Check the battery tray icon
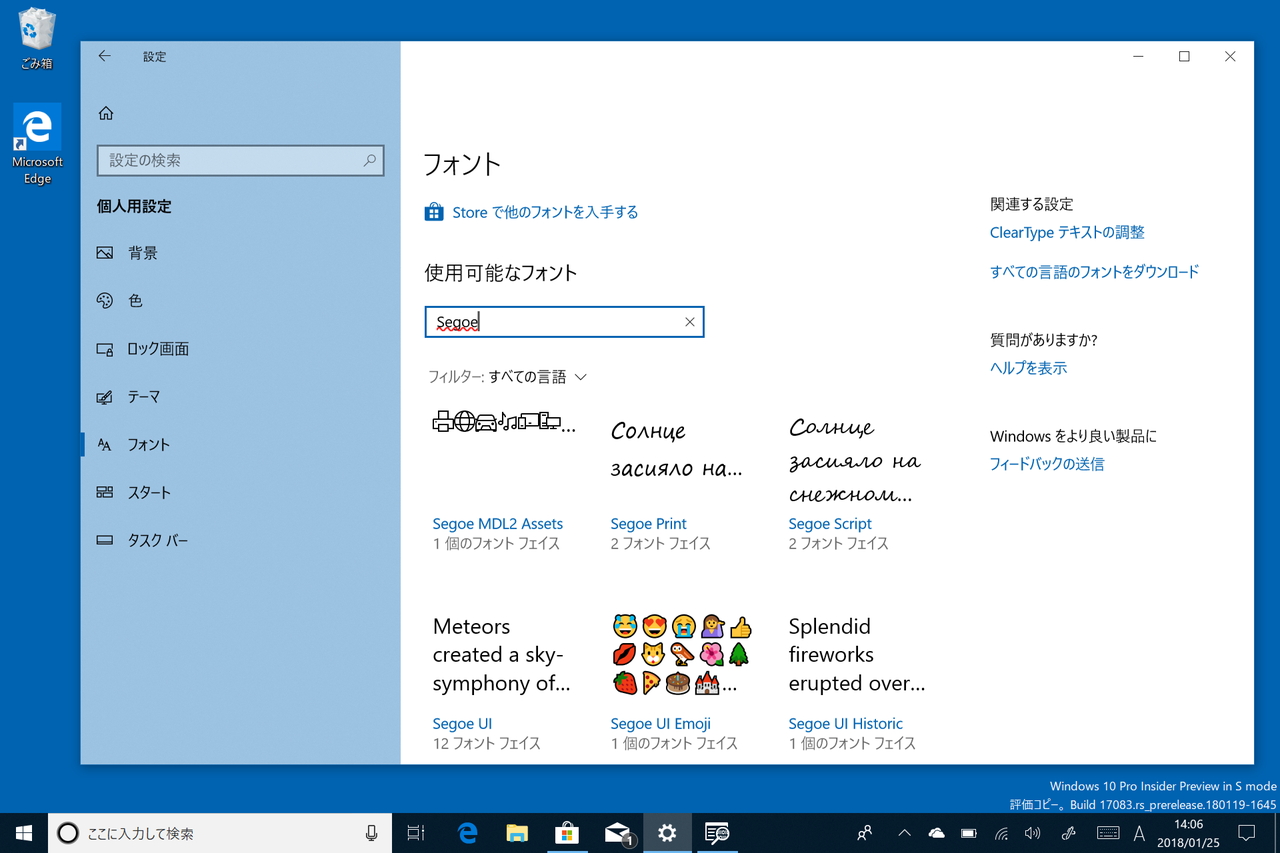Screen dimensions: 1280x853 point(968,833)
